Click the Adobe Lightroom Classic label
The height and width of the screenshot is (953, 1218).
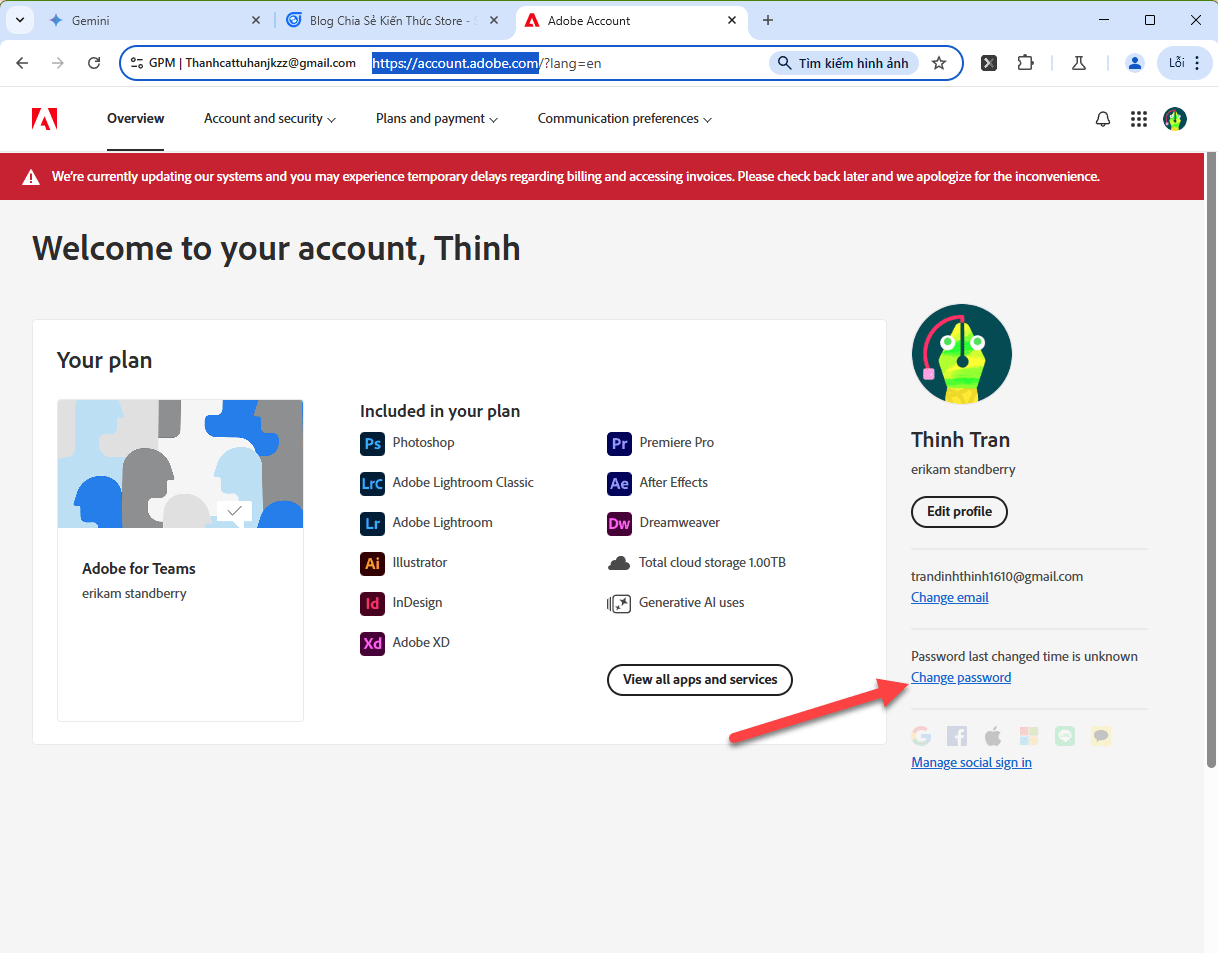463,483
